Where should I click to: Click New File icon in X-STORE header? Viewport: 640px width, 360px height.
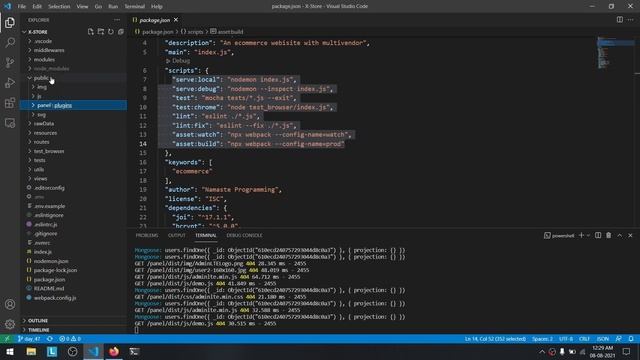pyautogui.click(x=91, y=31)
